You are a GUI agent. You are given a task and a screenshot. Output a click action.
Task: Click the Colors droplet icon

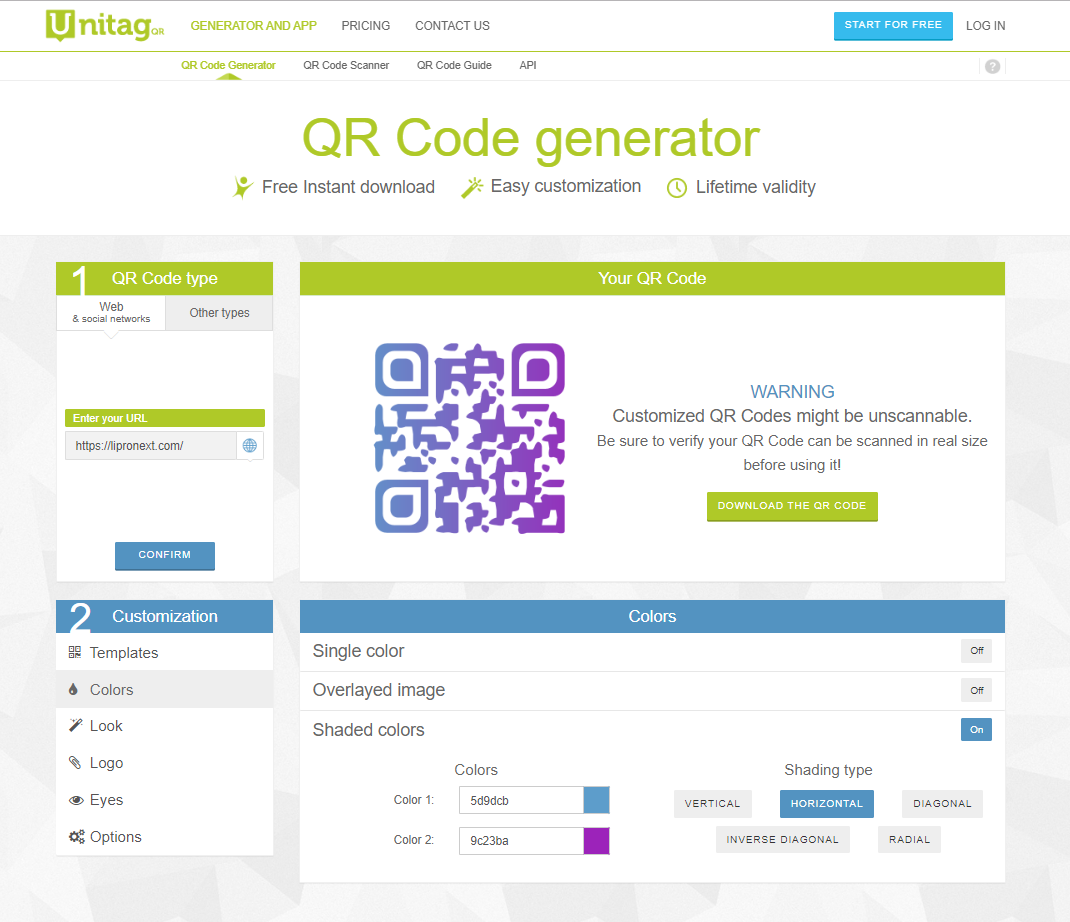coord(74,689)
